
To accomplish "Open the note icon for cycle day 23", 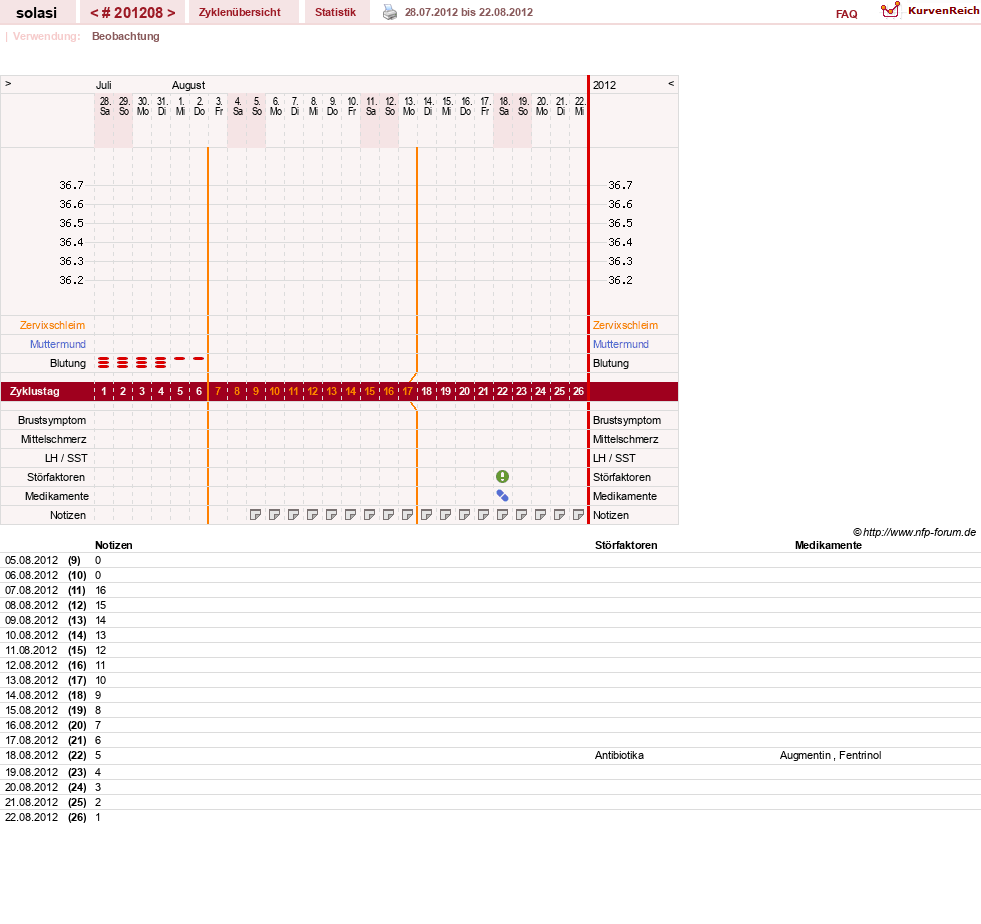I will pyautogui.click(x=521, y=515).
